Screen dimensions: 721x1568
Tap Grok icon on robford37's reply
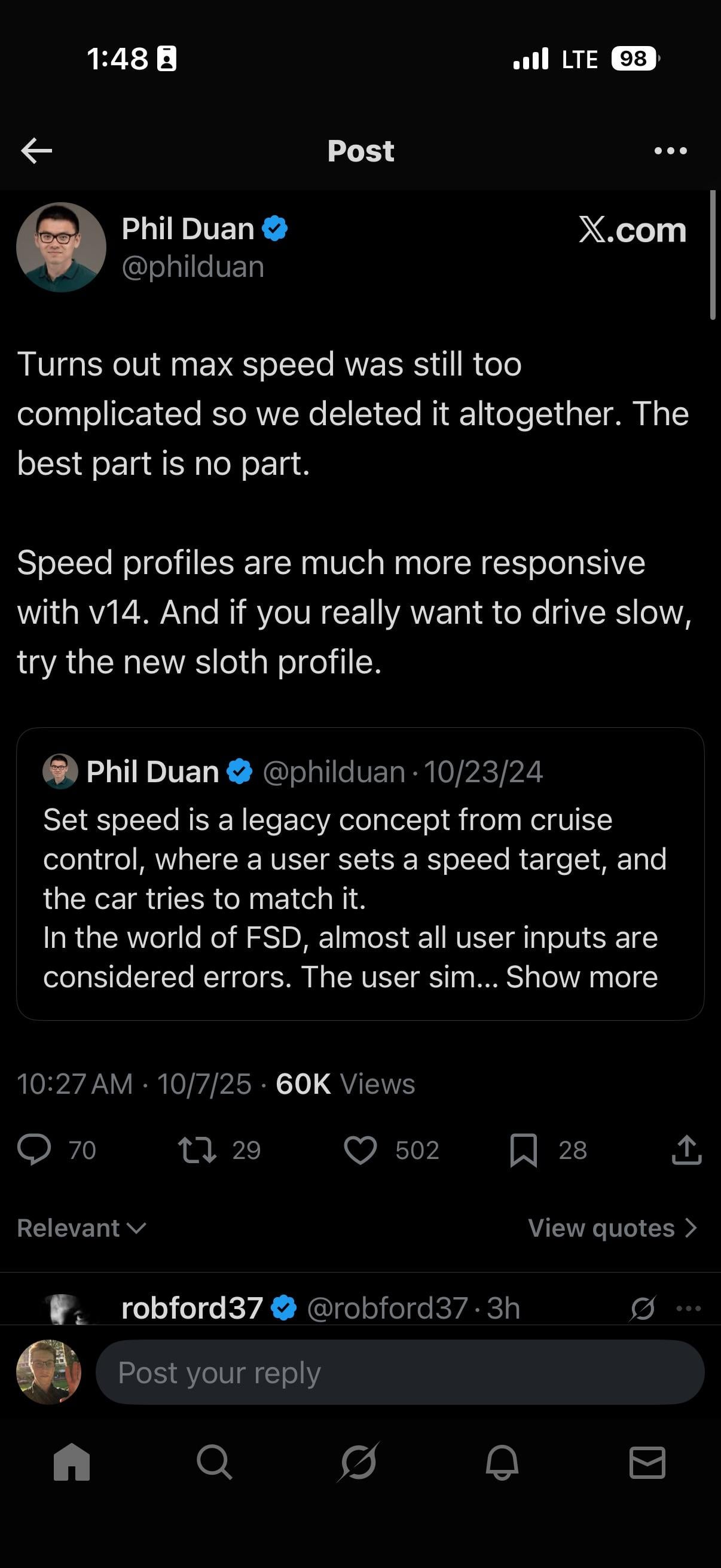tap(643, 1308)
